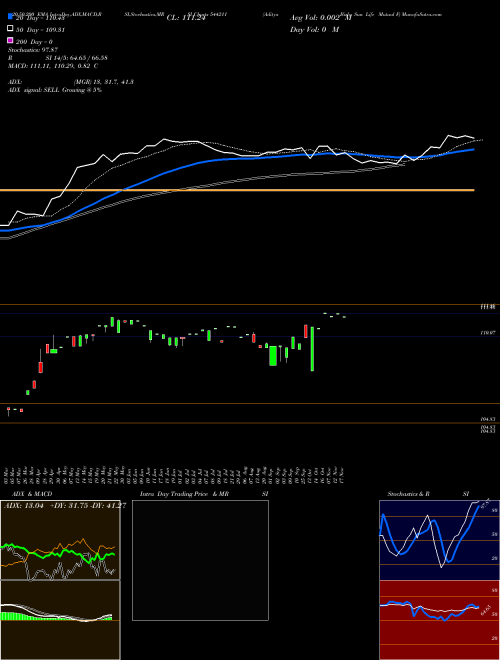Click the 'CL: 111.24' closing price label
Screen dimensions: 500x660
pyautogui.click(x=186, y=18)
